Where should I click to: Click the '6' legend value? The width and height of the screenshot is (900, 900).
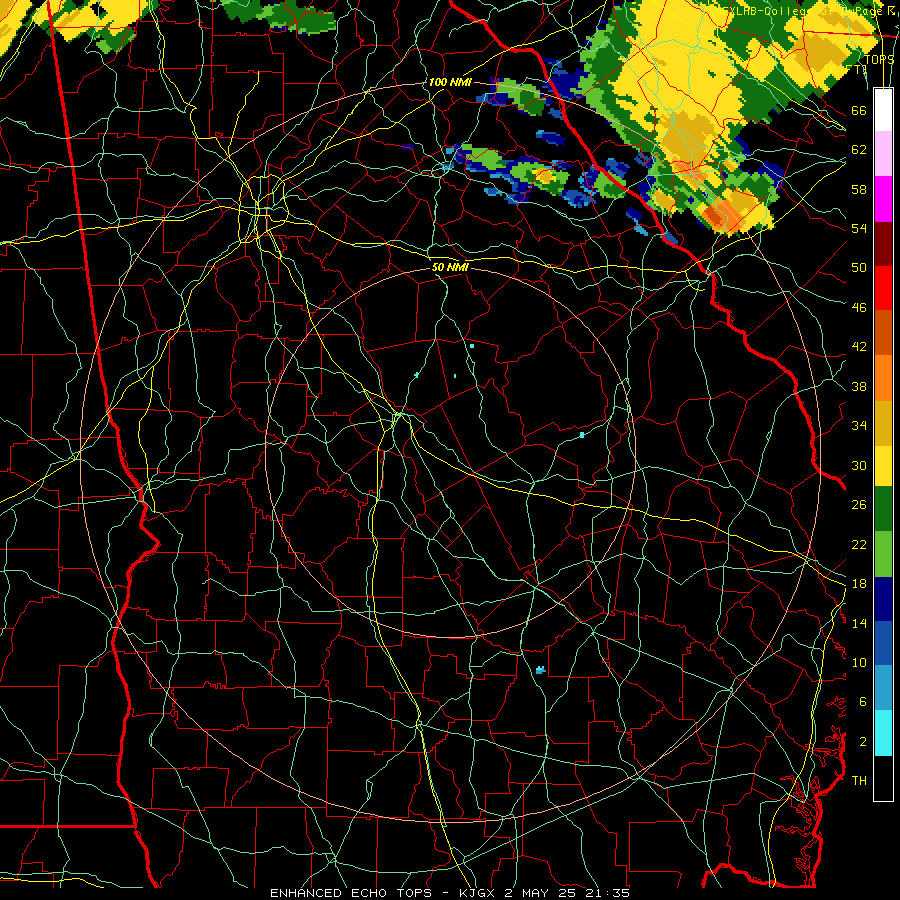tap(862, 701)
